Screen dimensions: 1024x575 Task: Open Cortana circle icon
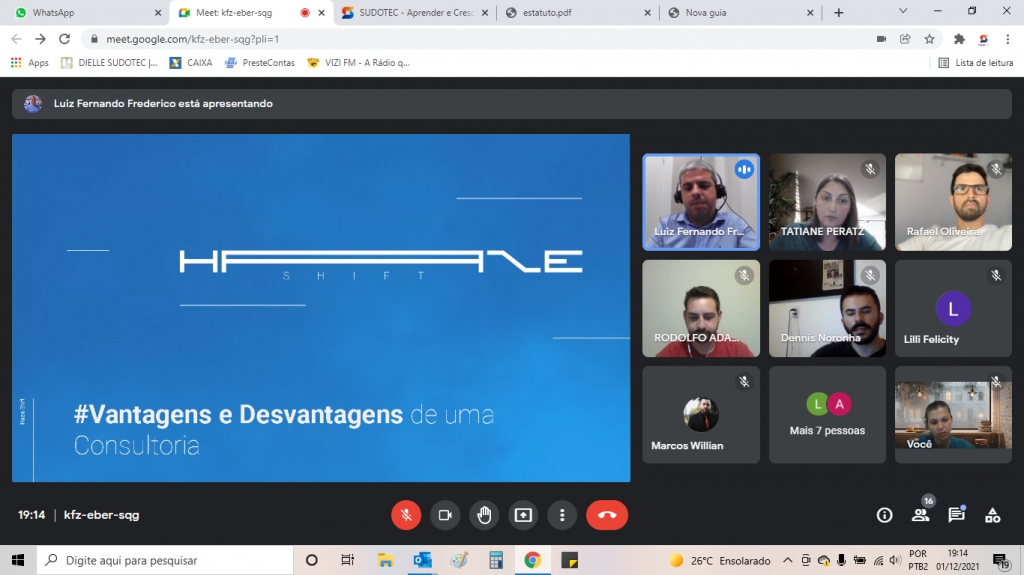tap(312, 560)
